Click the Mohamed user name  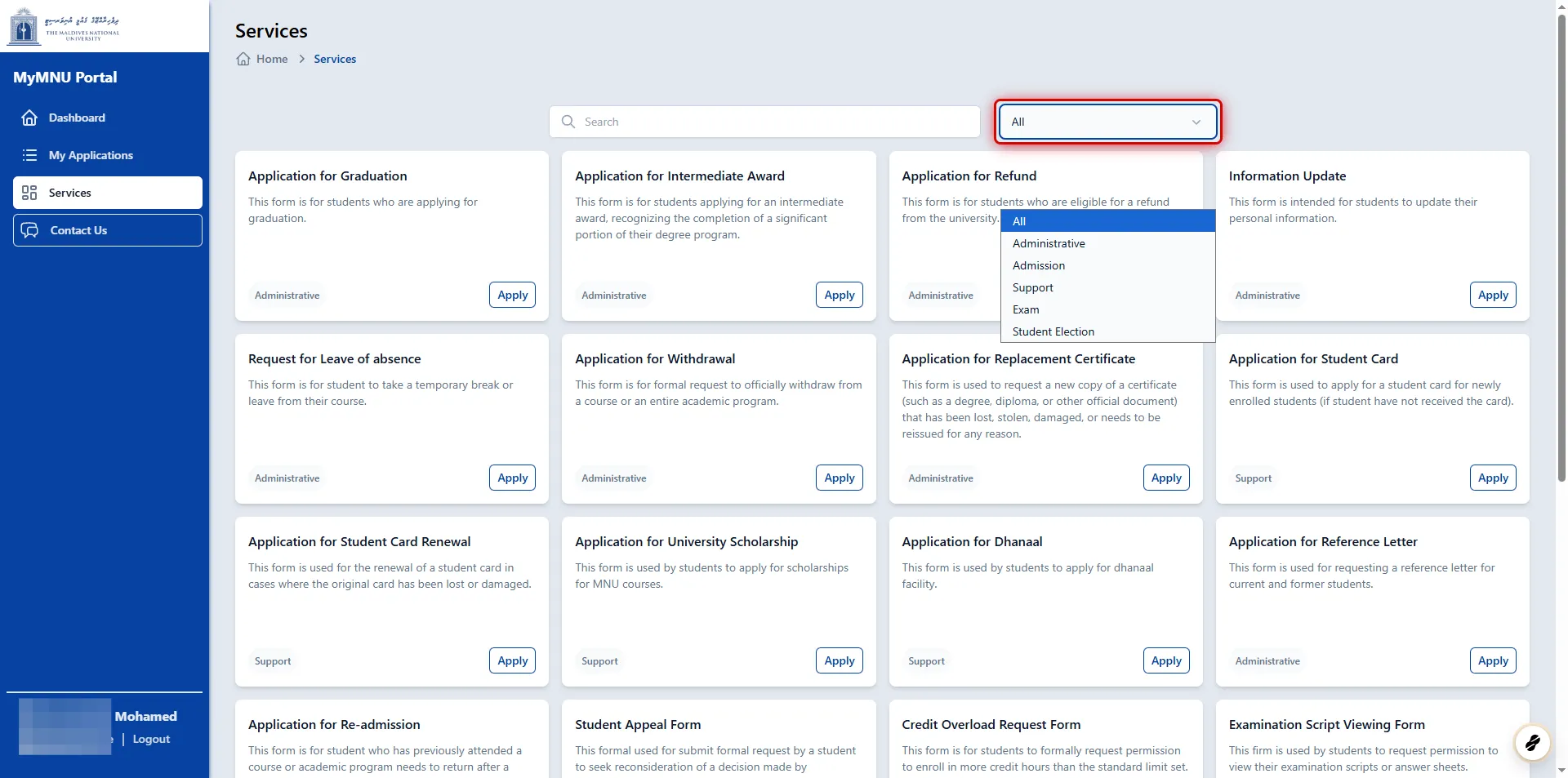145,716
